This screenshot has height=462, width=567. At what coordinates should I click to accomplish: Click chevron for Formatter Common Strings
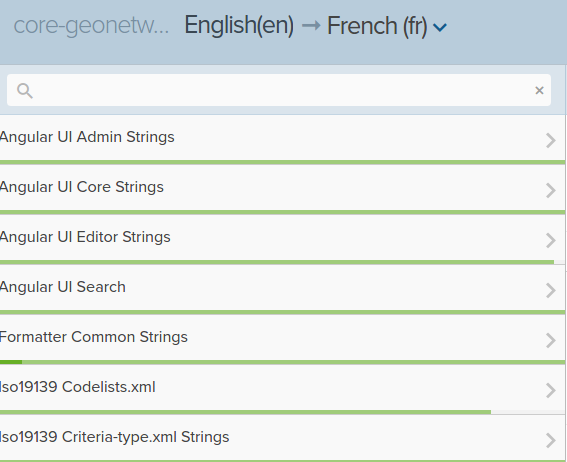pos(550,340)
